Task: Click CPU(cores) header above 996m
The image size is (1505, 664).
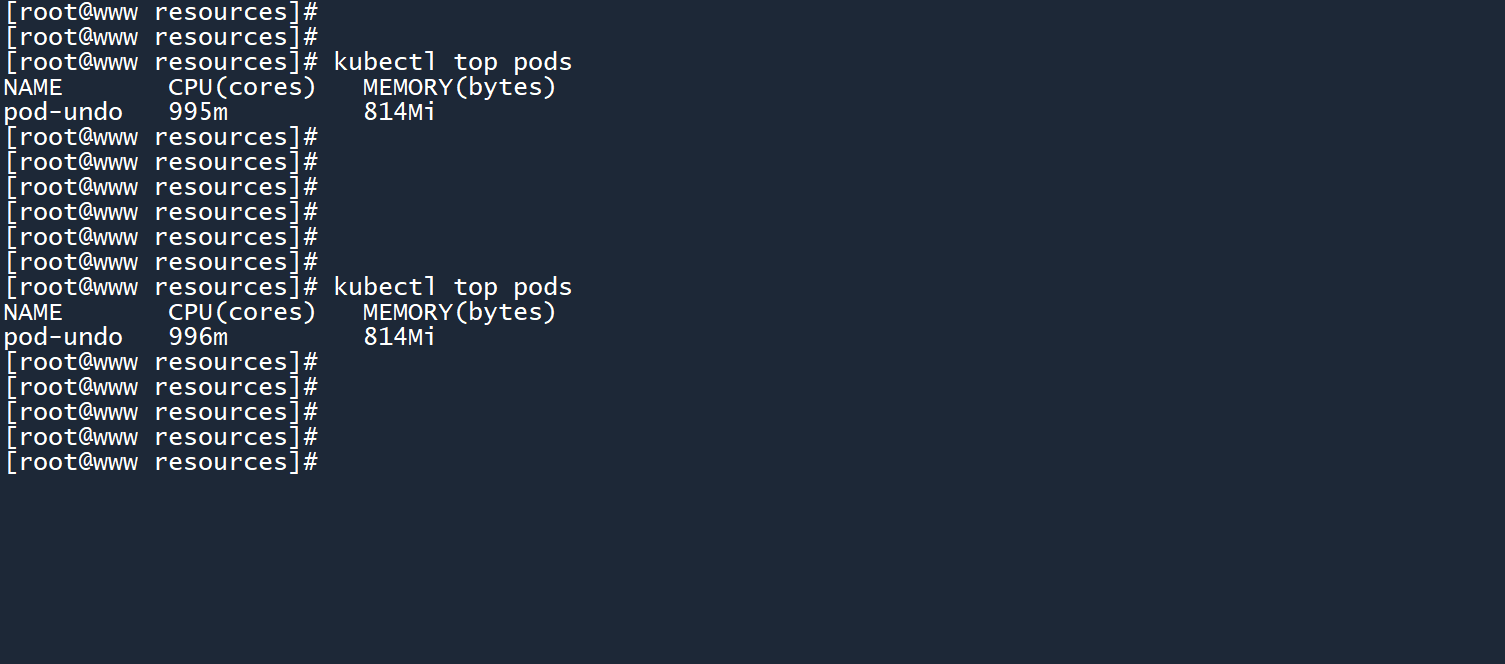Action: coord(242,312)
